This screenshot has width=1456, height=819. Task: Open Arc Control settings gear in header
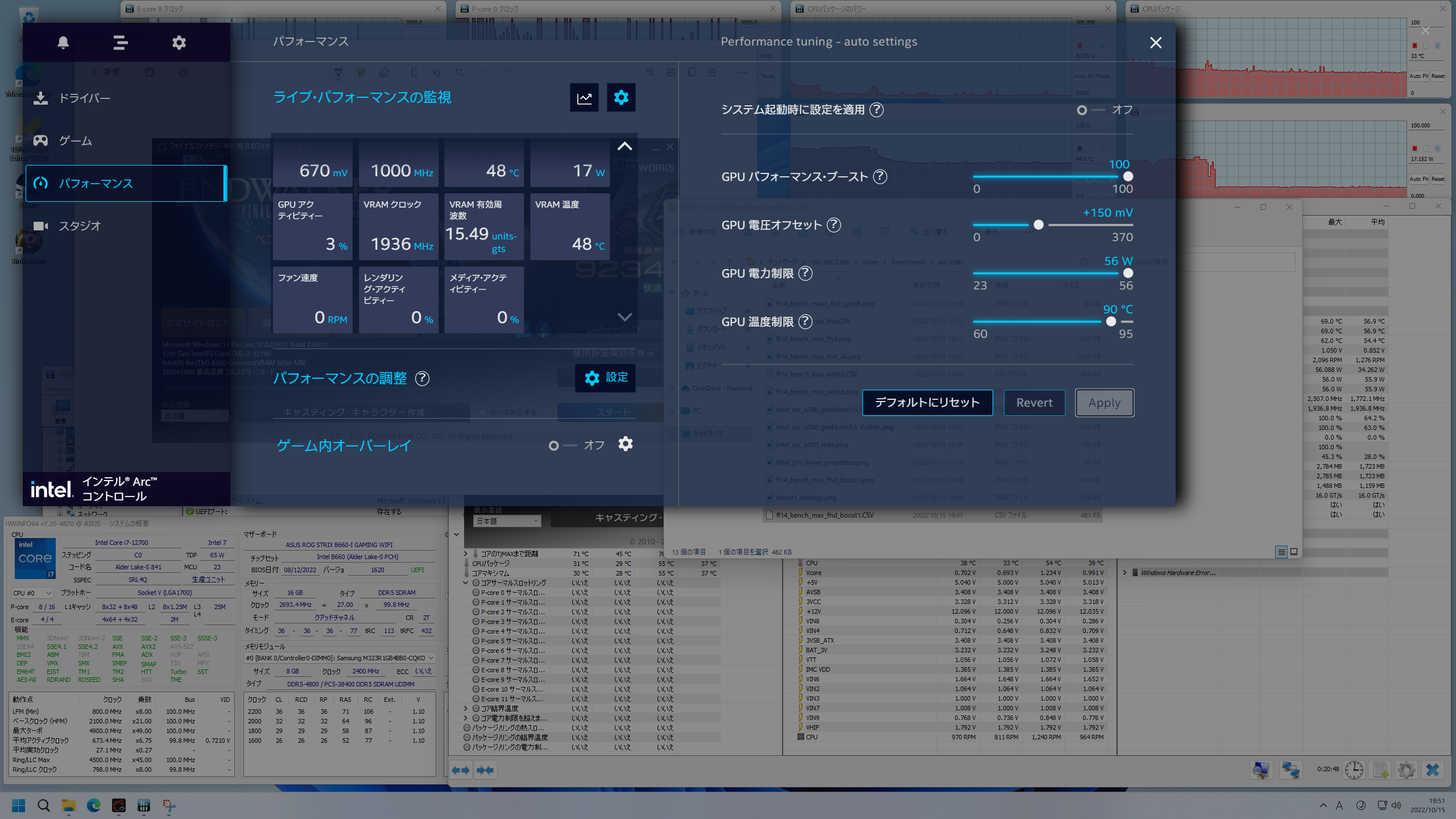[x=179, y=43]
